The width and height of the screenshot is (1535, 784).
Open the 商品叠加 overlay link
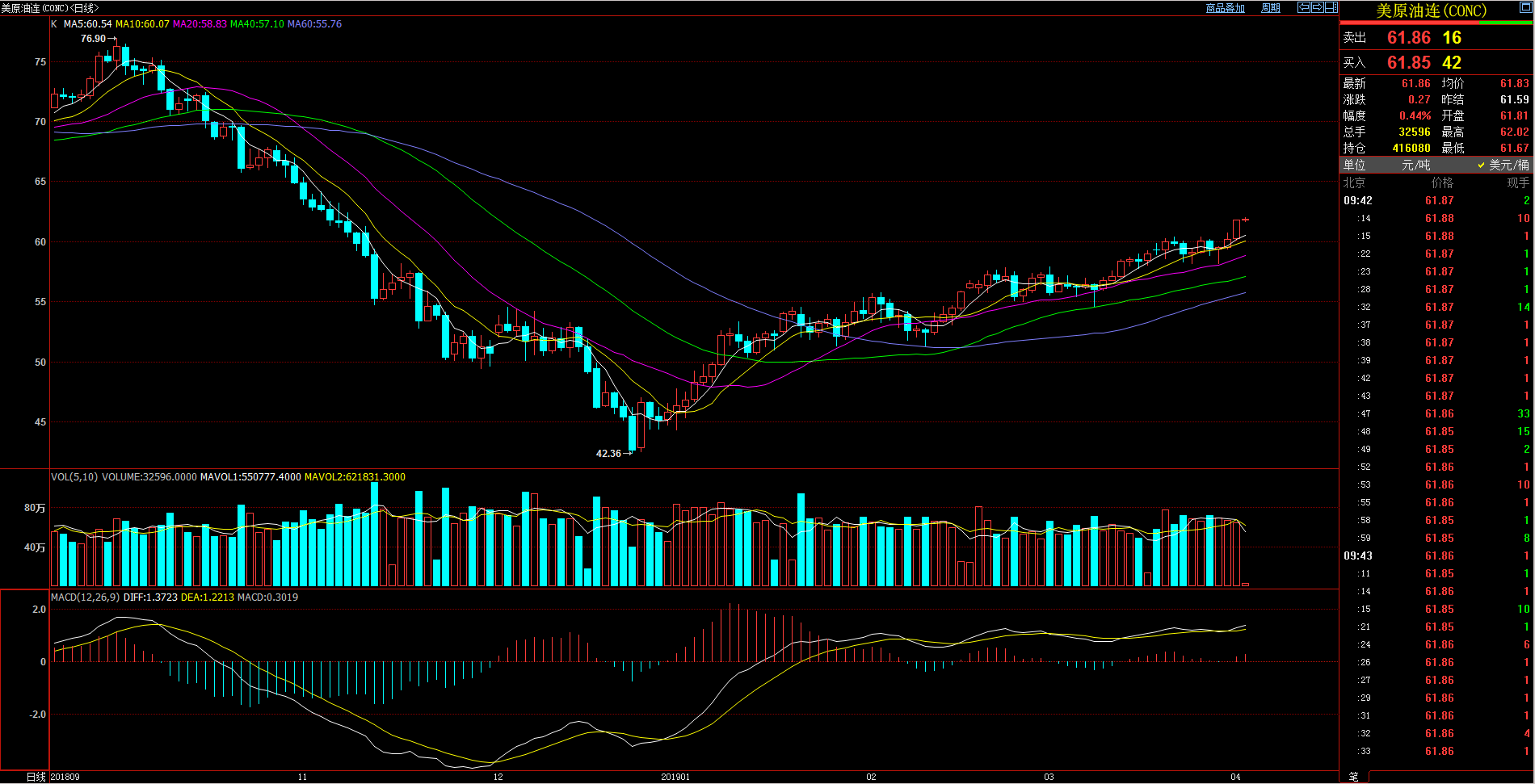1225,8
